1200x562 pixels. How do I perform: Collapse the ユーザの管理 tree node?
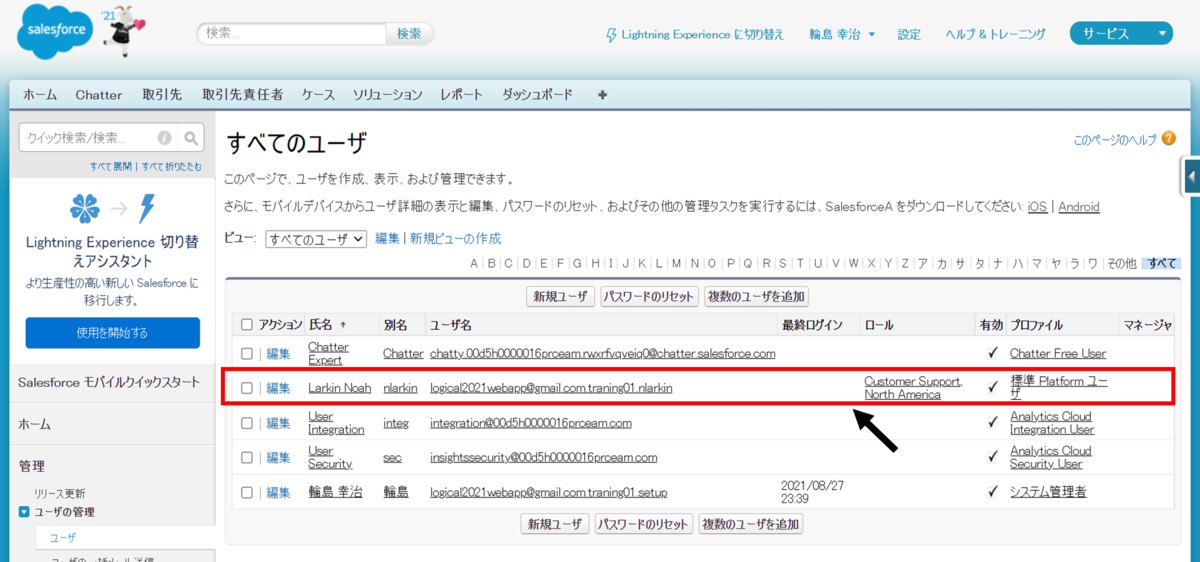click(24, 512)
